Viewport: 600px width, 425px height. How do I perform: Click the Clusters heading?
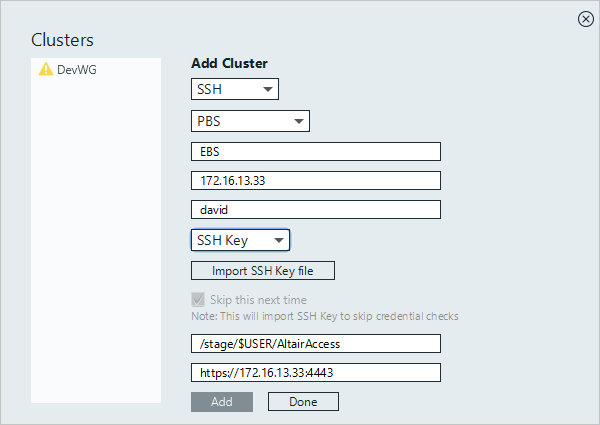coord(62,40)
